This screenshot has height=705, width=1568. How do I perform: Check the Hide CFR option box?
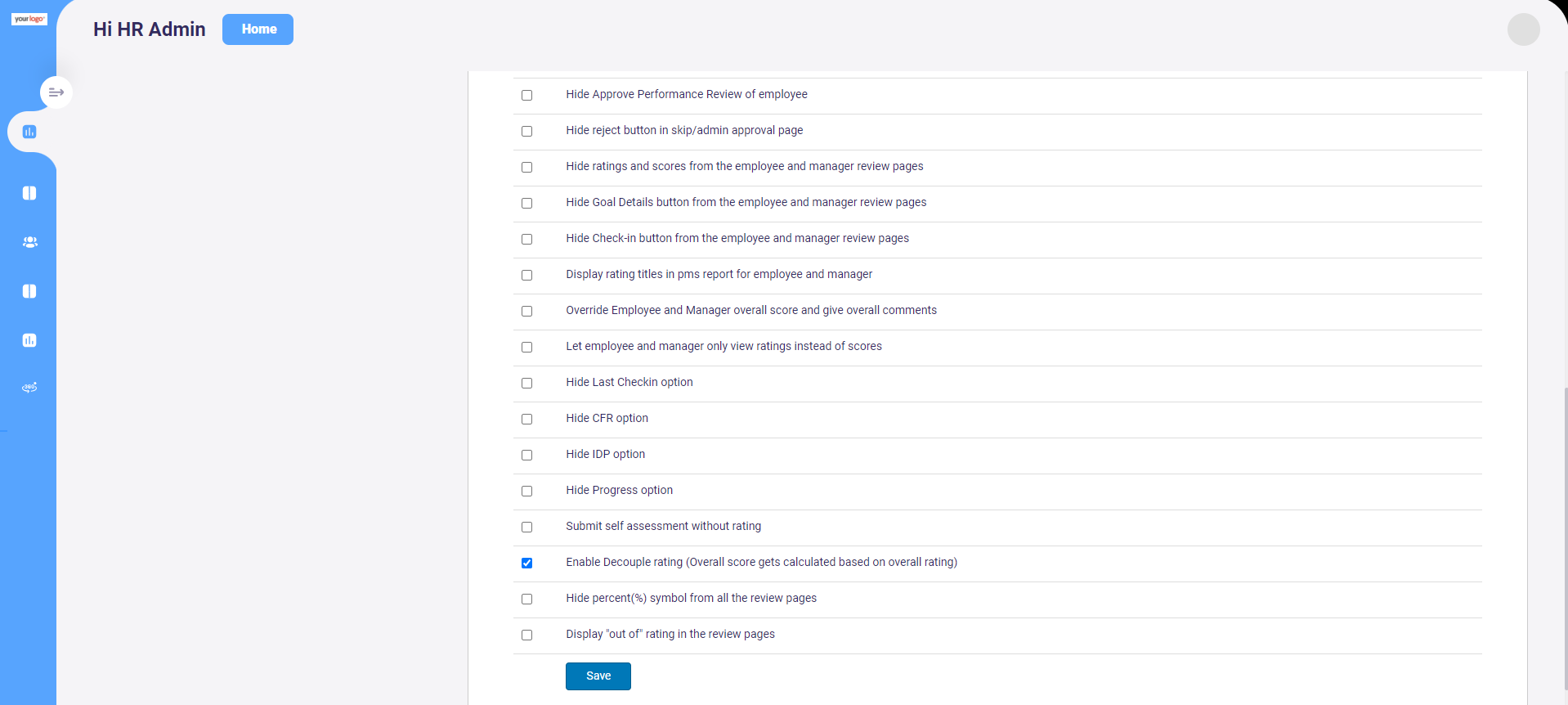coord(526,420)
